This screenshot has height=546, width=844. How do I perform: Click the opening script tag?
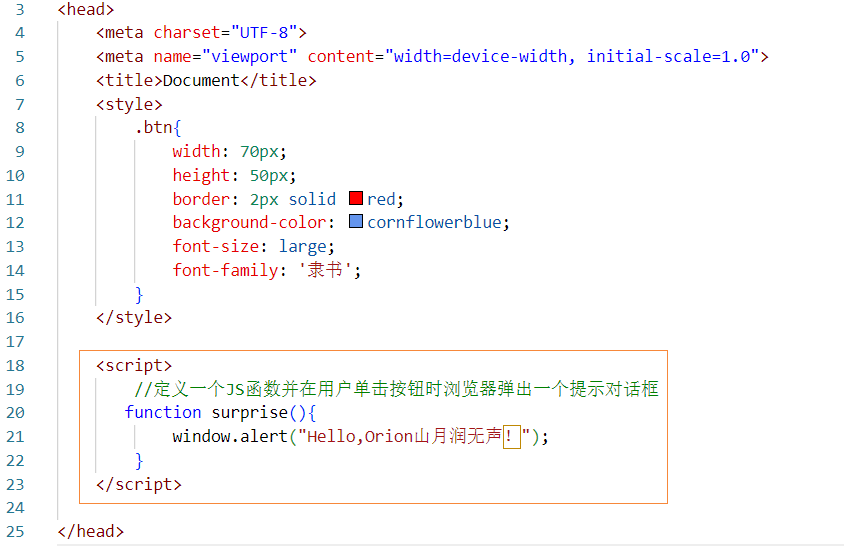[134, 366]
